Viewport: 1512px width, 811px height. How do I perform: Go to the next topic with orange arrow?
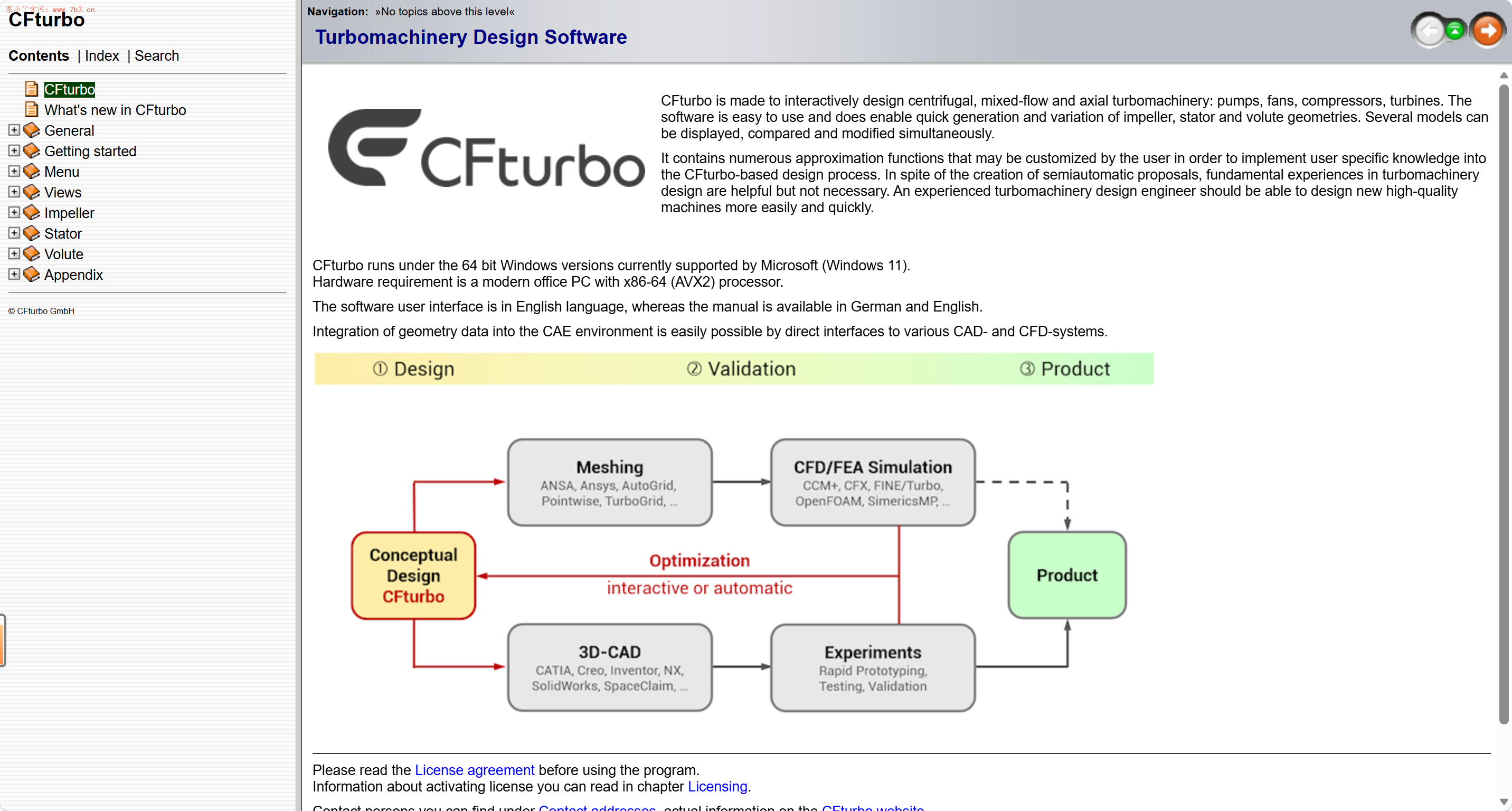[x=1487, y=31]
